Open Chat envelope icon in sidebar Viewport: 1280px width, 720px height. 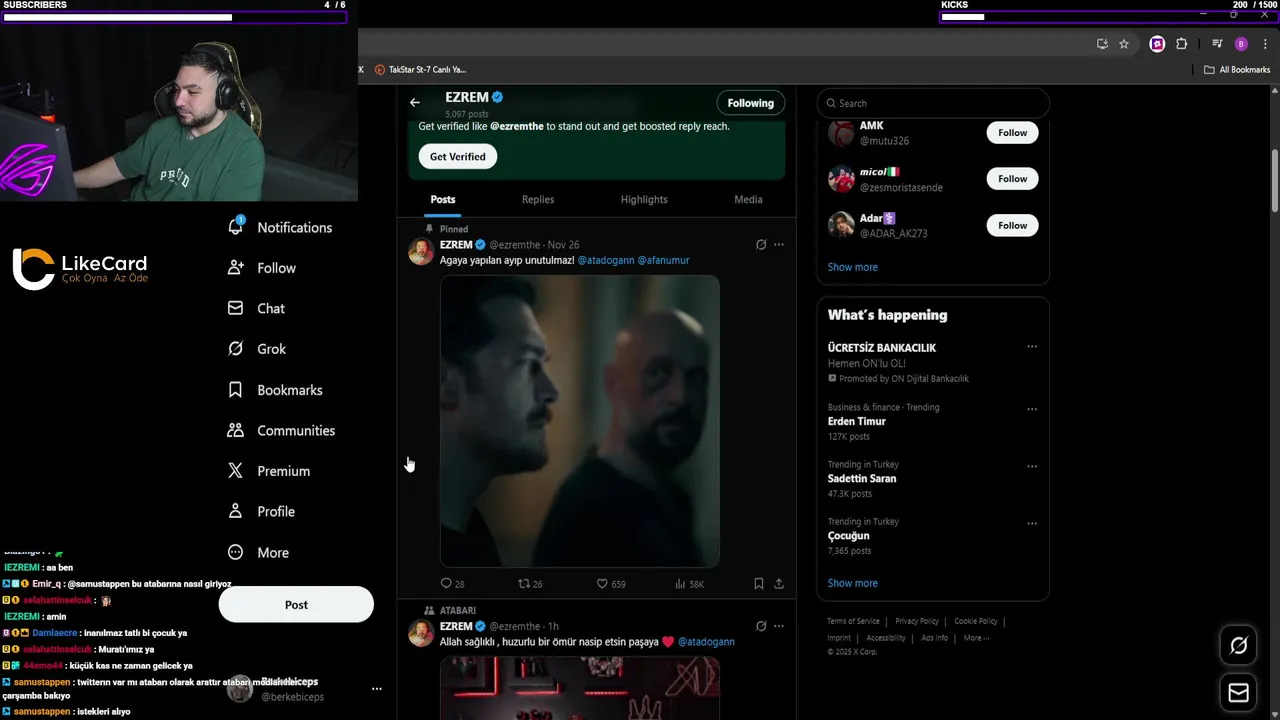[x=236, y=308]
